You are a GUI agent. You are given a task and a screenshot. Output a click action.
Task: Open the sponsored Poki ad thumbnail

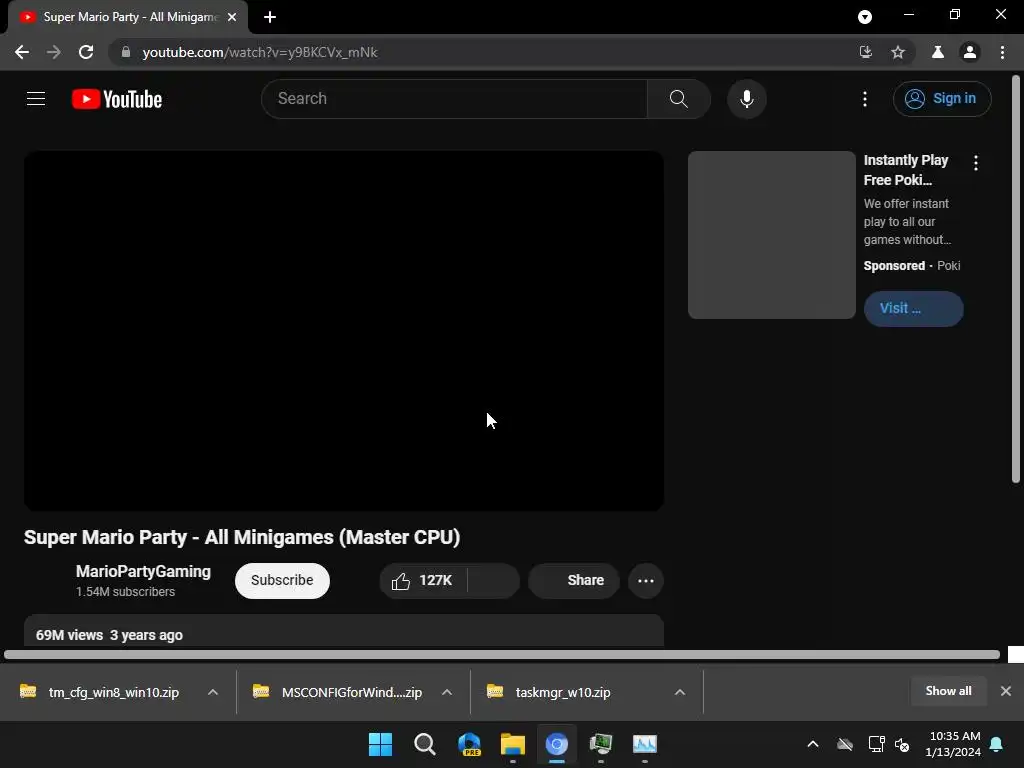[x=771, y=235]
